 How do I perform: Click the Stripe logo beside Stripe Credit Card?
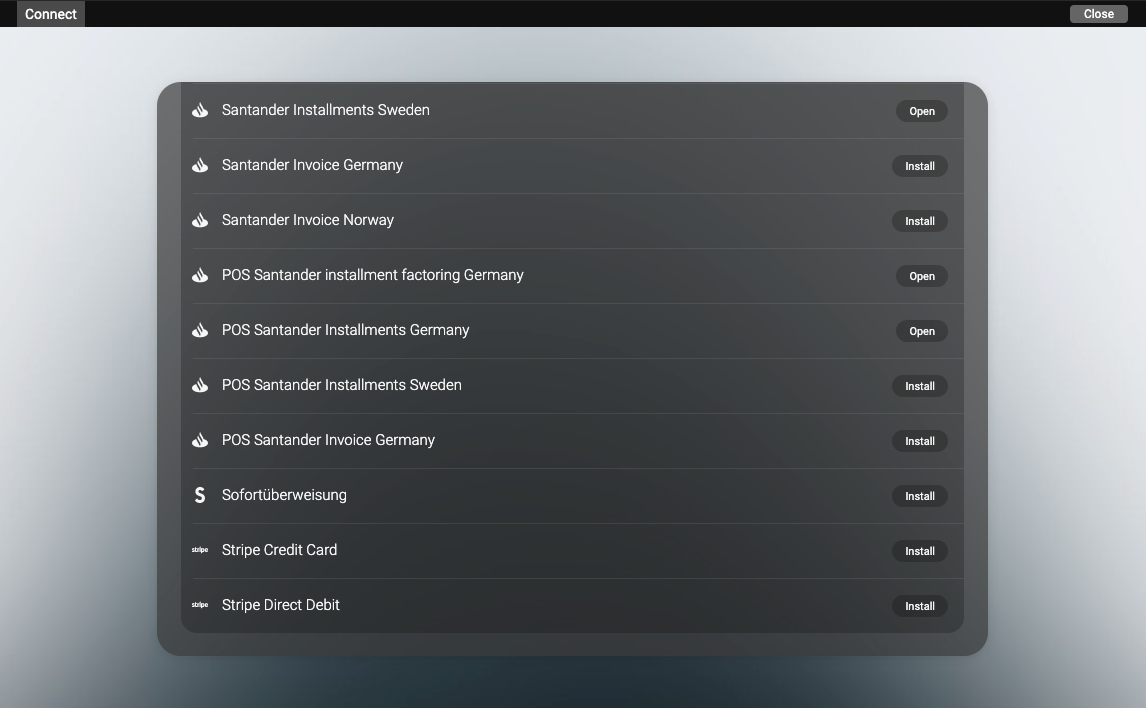pos(200,550)
